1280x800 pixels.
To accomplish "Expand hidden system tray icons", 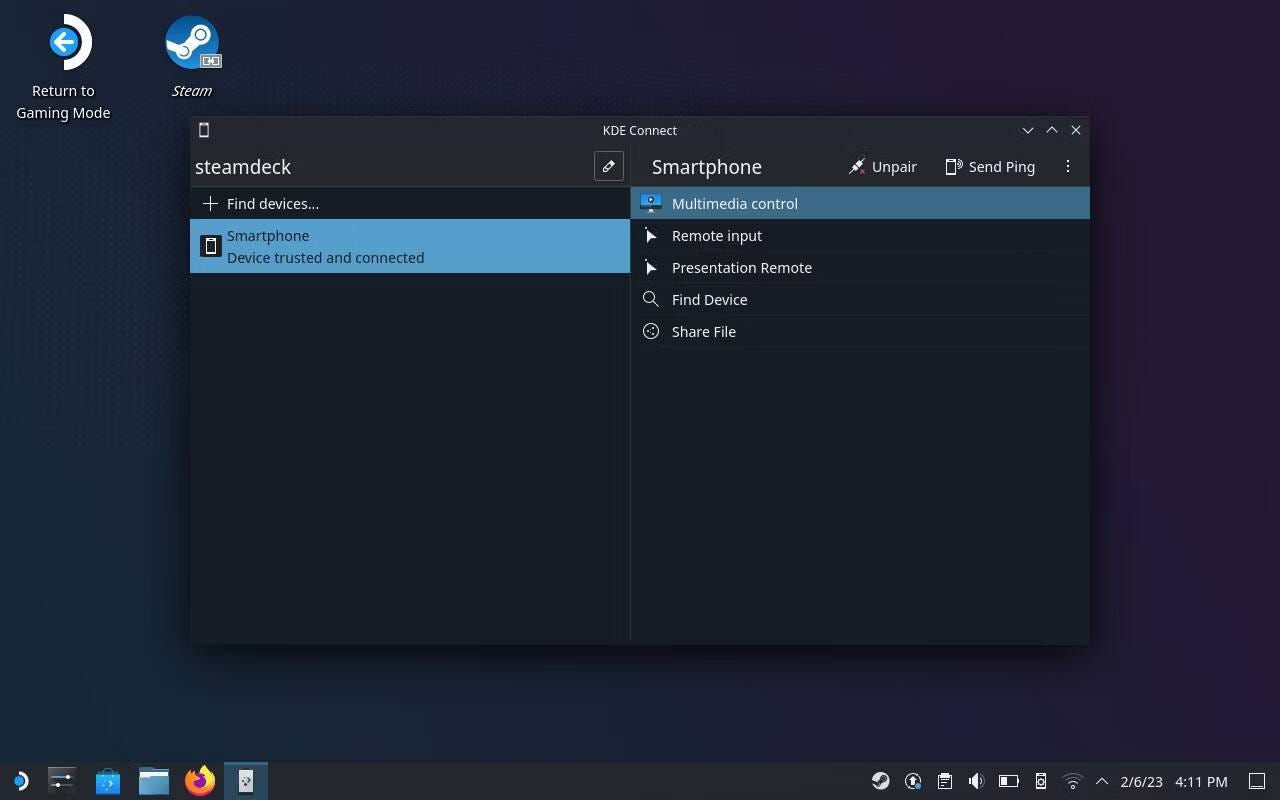I will [x=1101, y=781].
